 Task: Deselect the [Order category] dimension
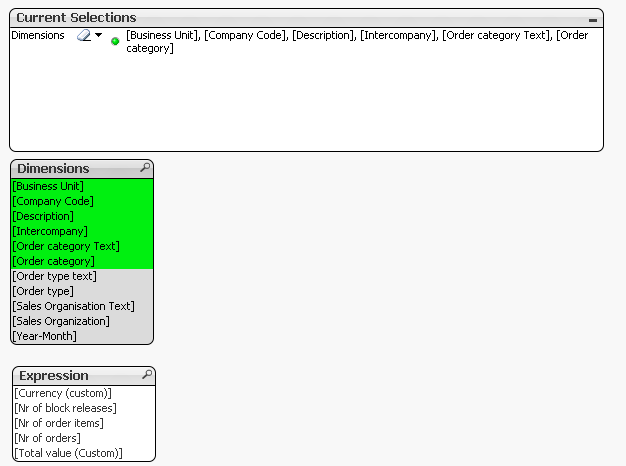tap(82, 261)
